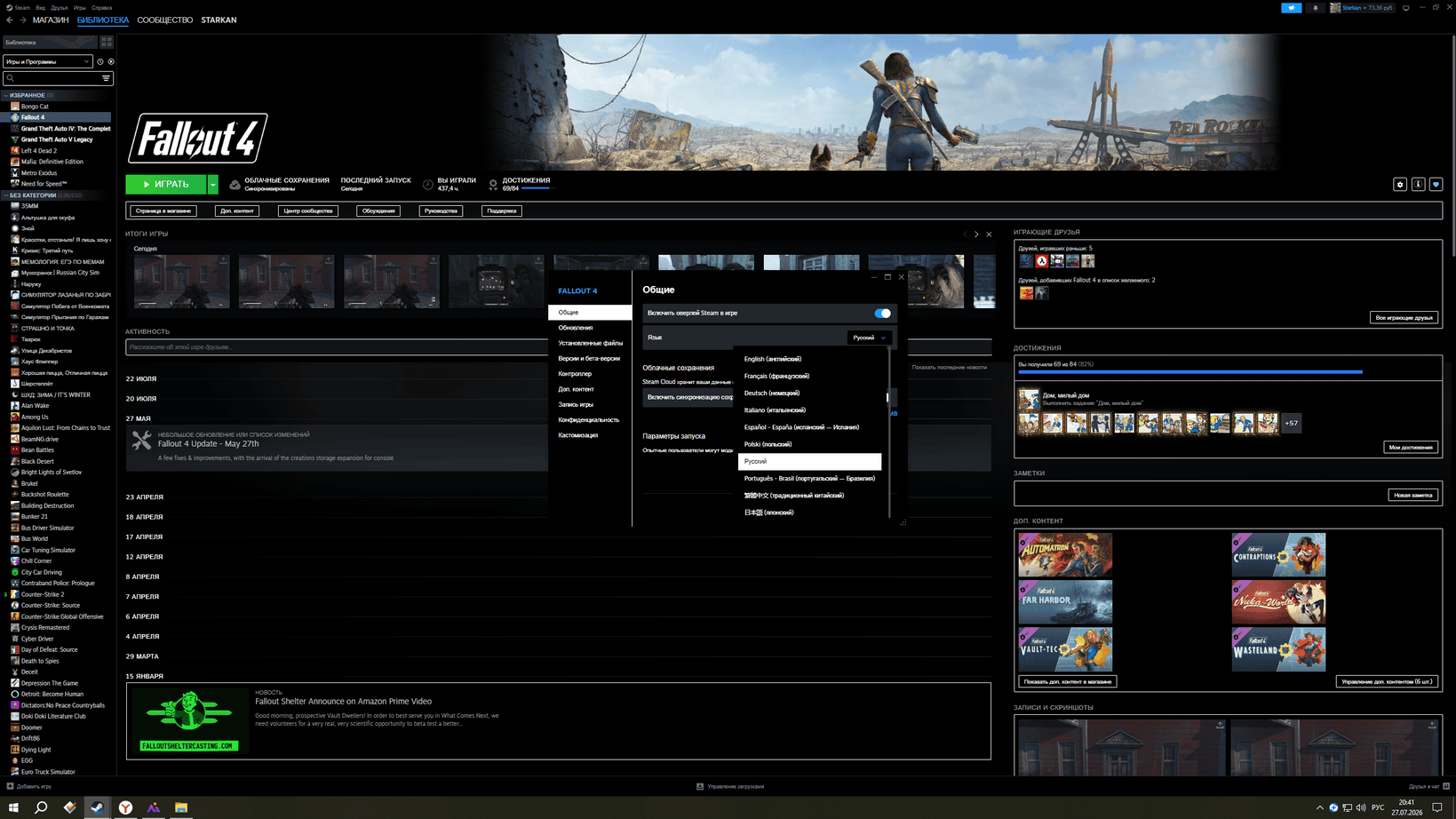Click the ready-to-play filter icon in sidebar
Image resolution: width=1456 pixels, height=819 pixels.
click(111, 61)
